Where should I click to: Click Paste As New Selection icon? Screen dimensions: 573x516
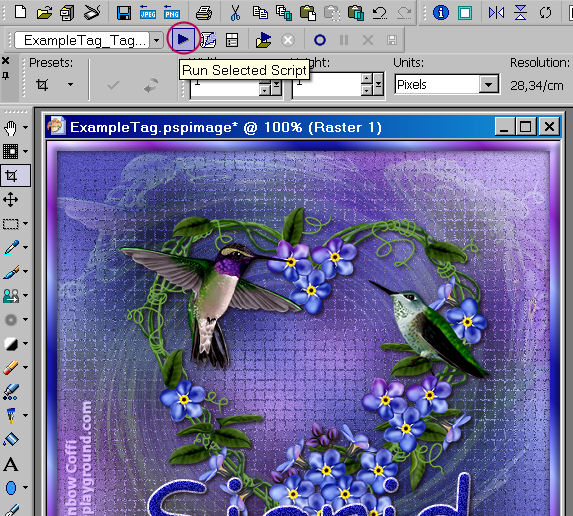pos(356,13)
